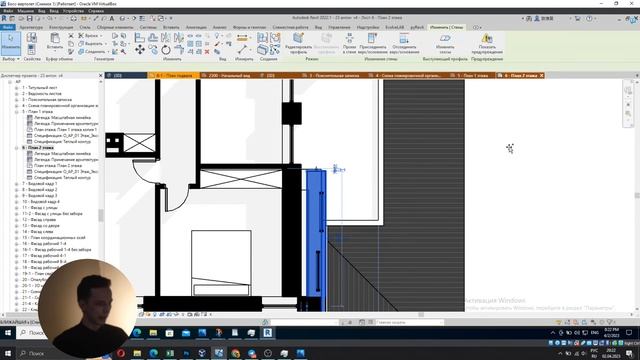Open File Explorer in guest taskbar
The width and height of the screenshot is (640, 360).
[x=153, y=333]
